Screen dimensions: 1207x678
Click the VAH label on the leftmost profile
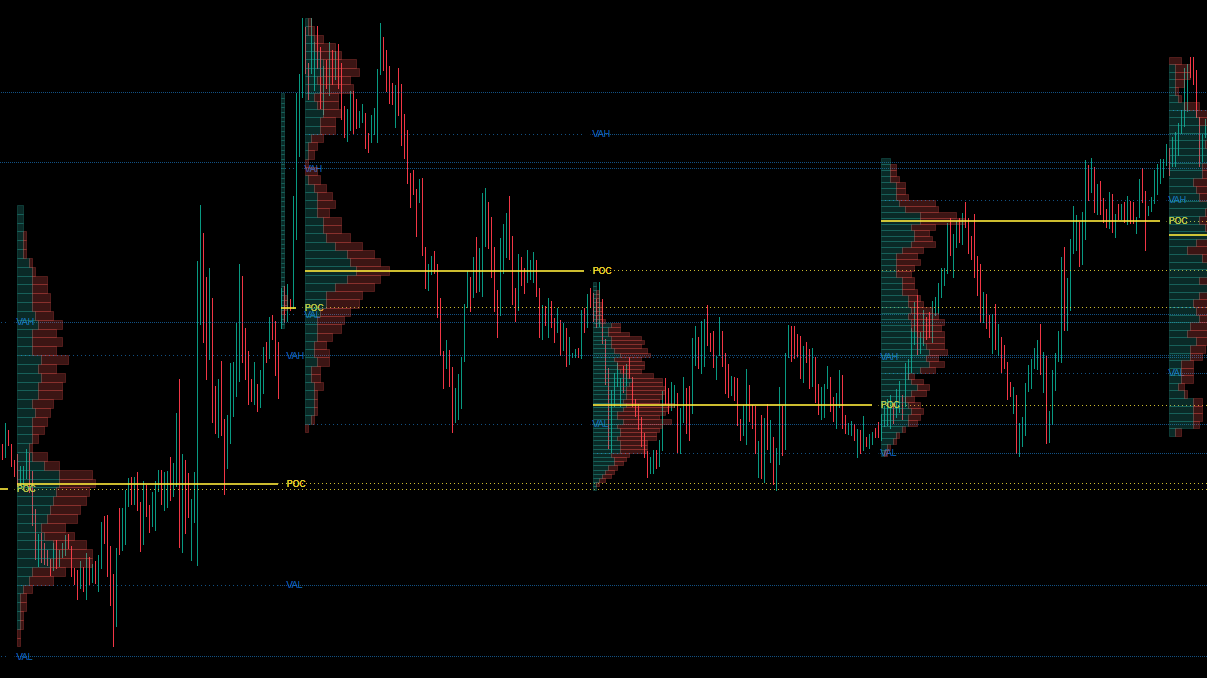[26, 322]
